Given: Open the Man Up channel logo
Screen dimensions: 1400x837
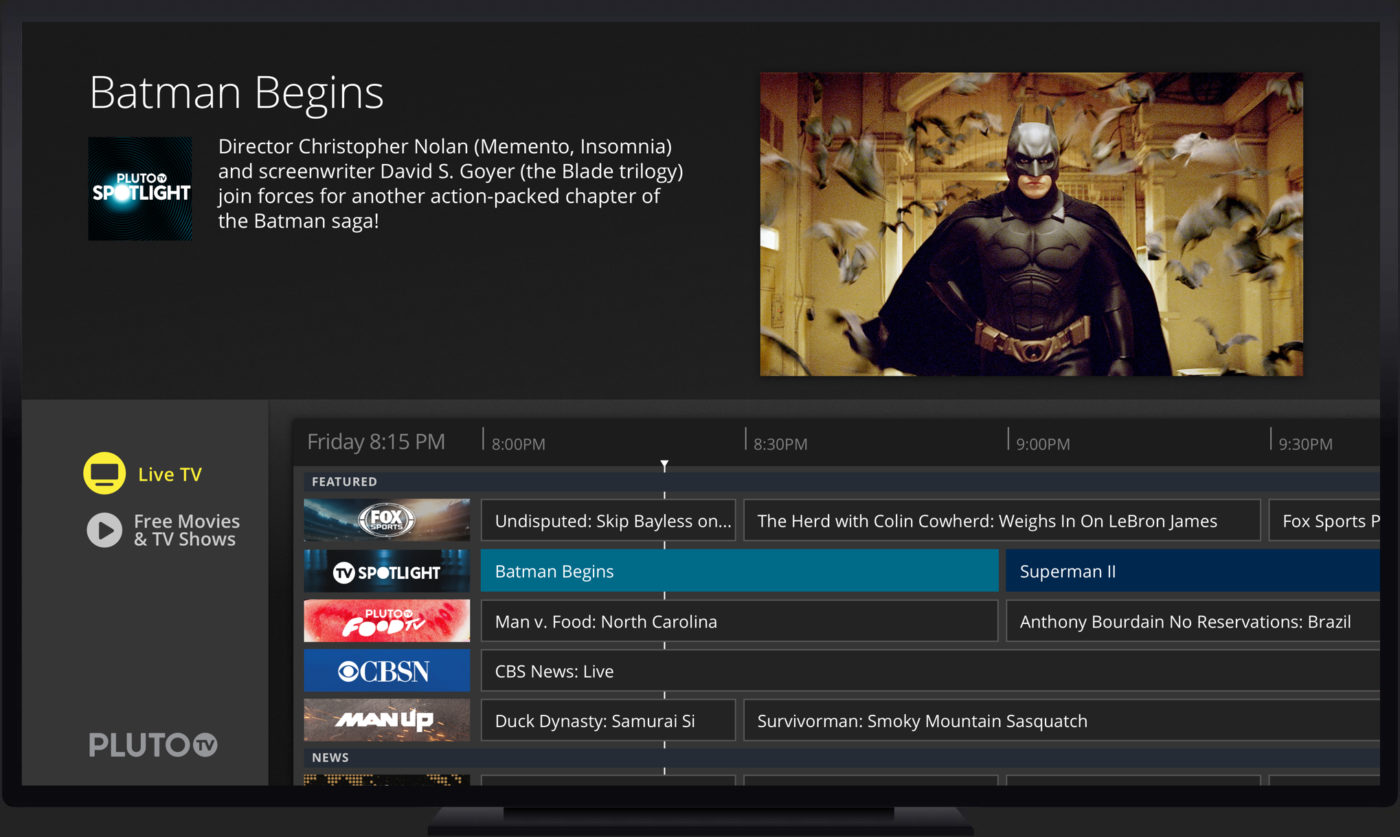Looking at the screenshot, I should 387,720.
